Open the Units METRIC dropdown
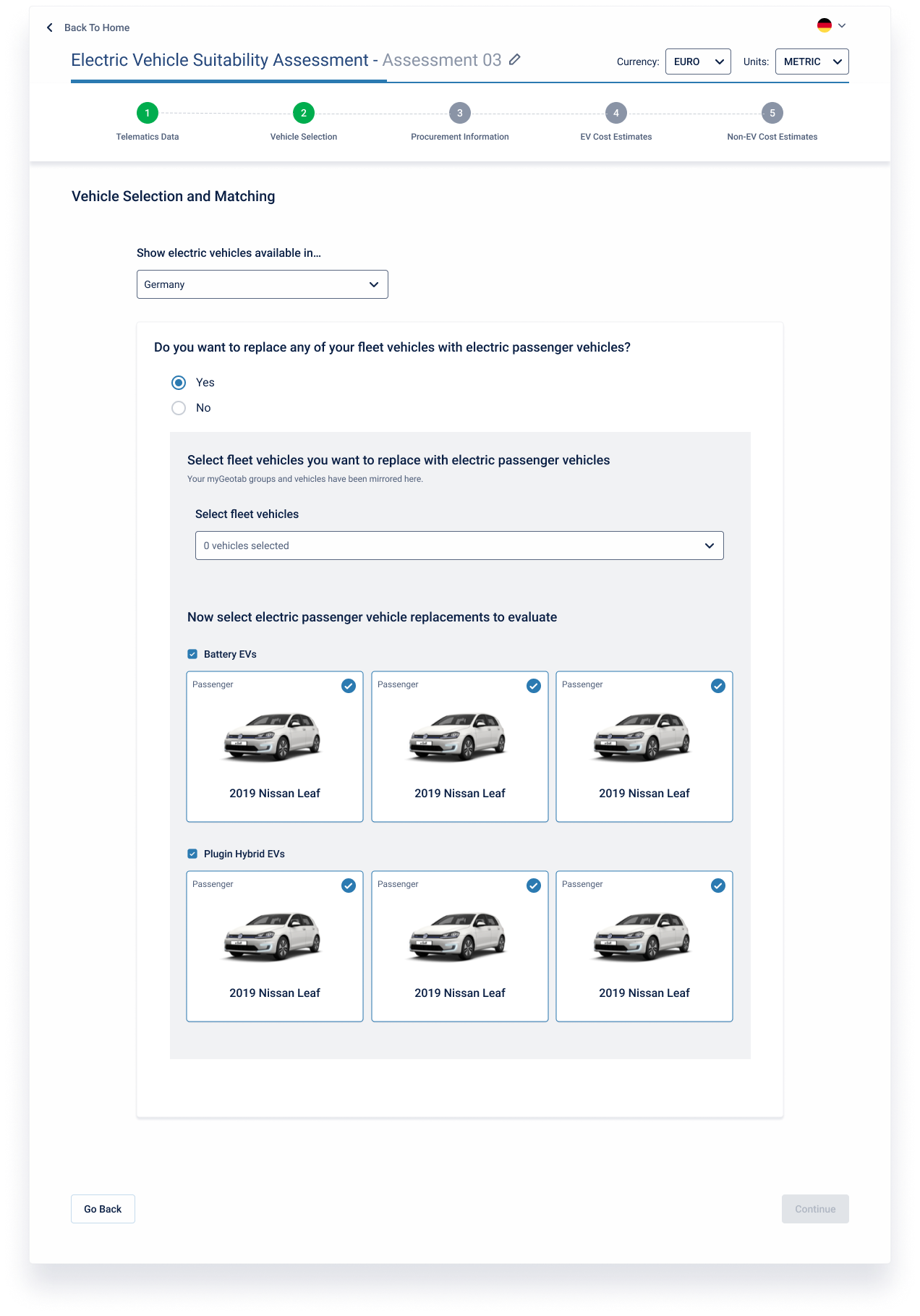This screenshot has width=920, height=1316. [x=812, y=61]
